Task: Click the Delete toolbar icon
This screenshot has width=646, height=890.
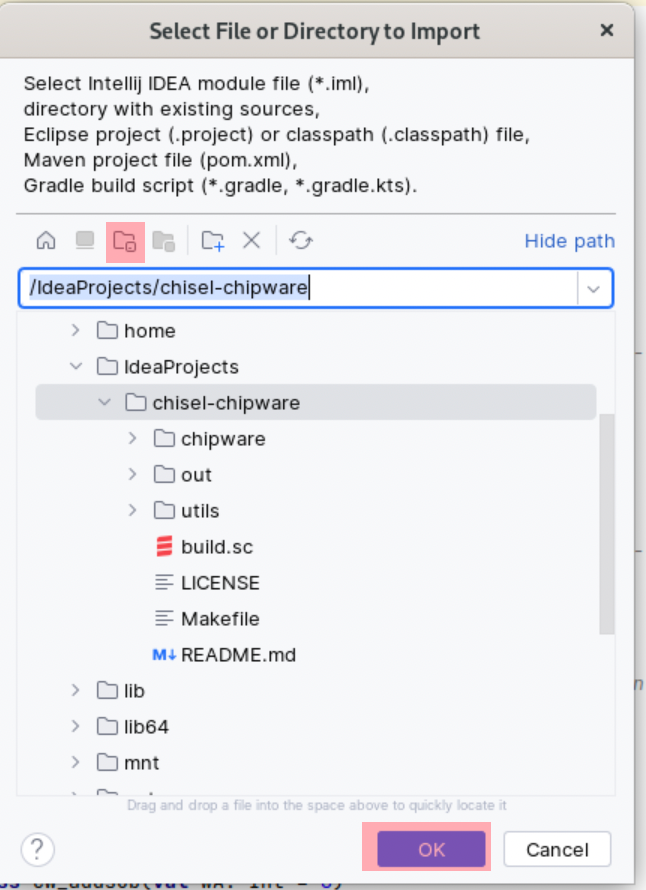Action: point(251,241)
